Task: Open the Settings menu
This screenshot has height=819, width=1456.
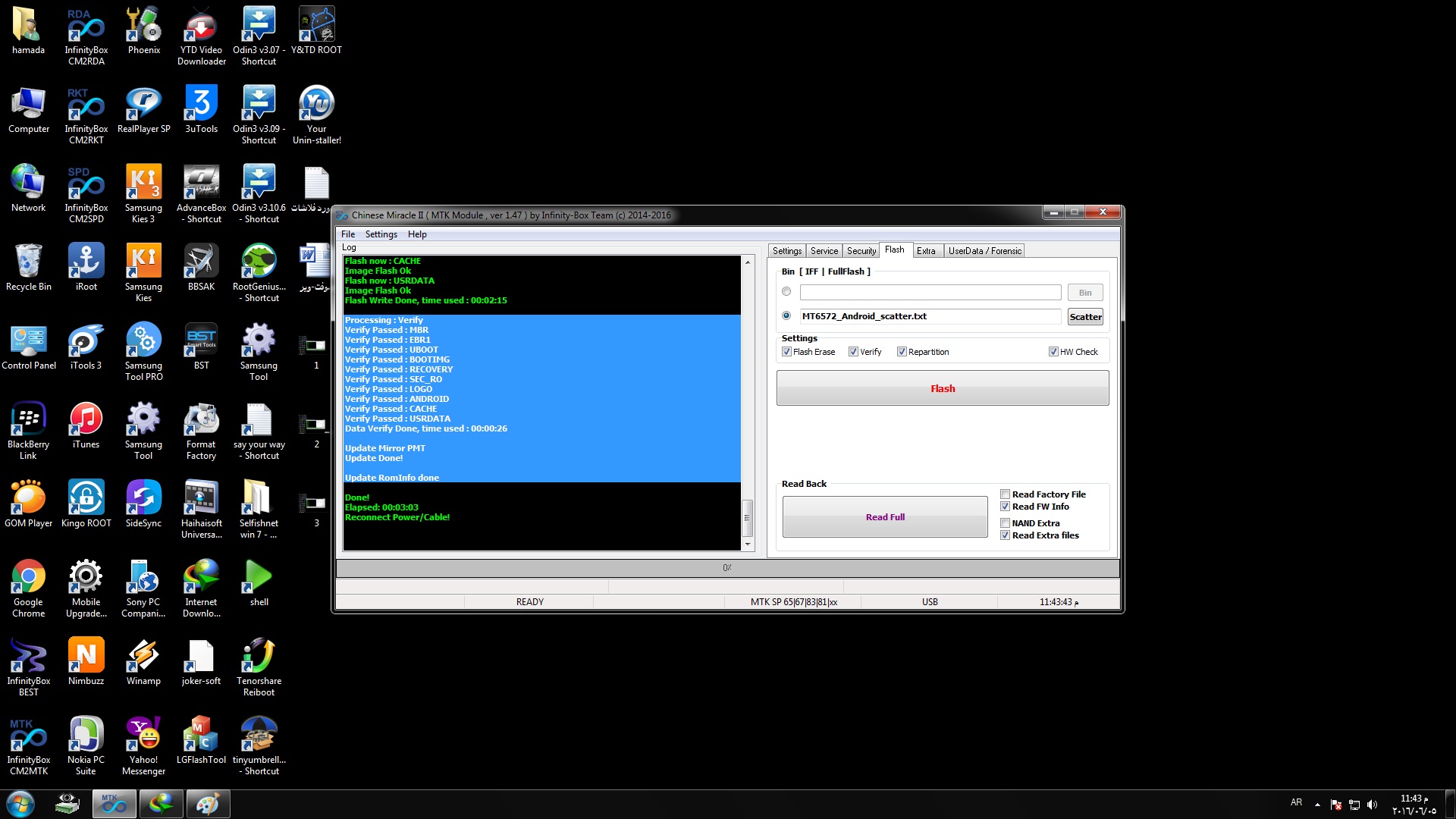Action: (x=381, y=234)
